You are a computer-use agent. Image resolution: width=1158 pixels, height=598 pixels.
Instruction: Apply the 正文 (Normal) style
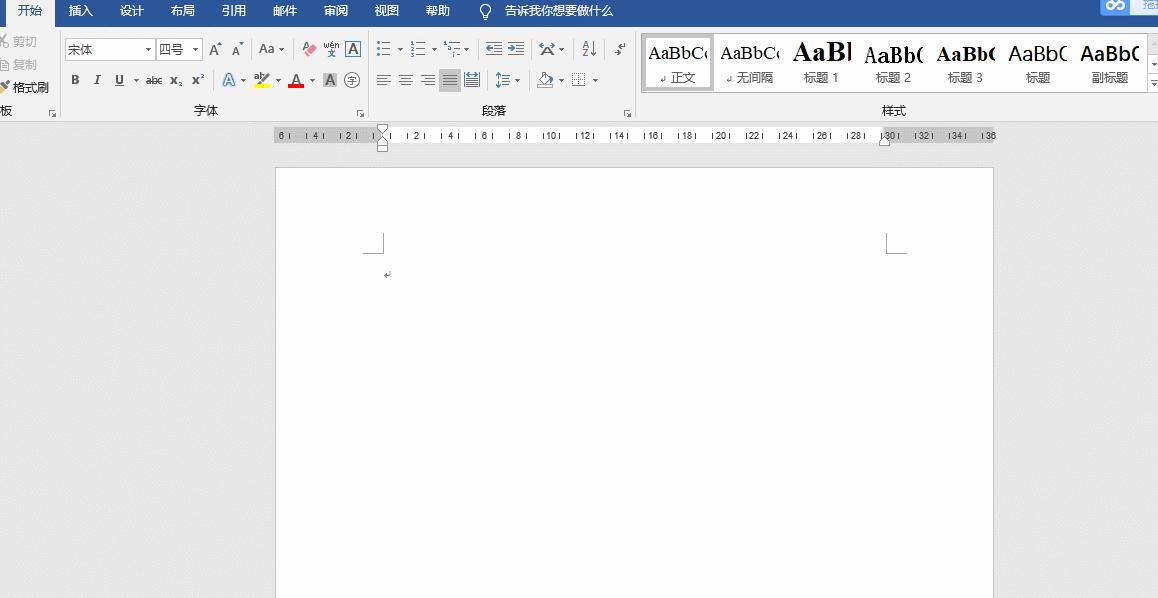pyautogui.click(x=678, y=63)
